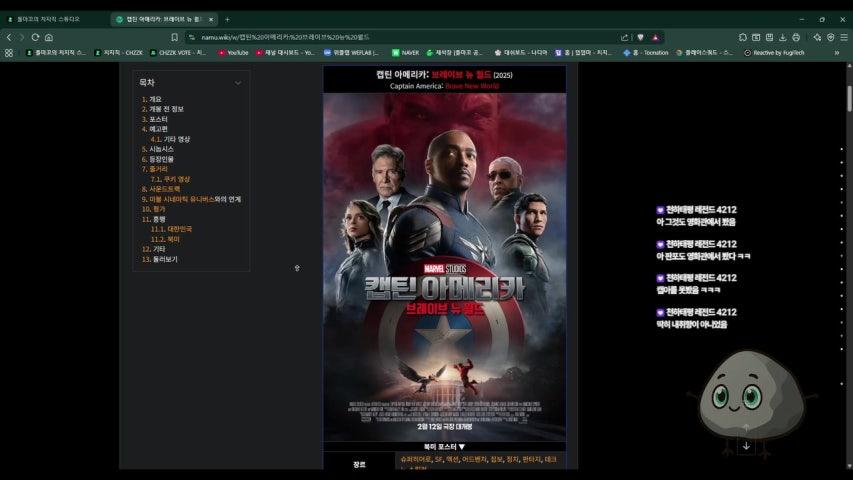Viewport: 853px width, 480px height.
Task: Click the print icon in toolbar
Action: (x=796, y=38)
